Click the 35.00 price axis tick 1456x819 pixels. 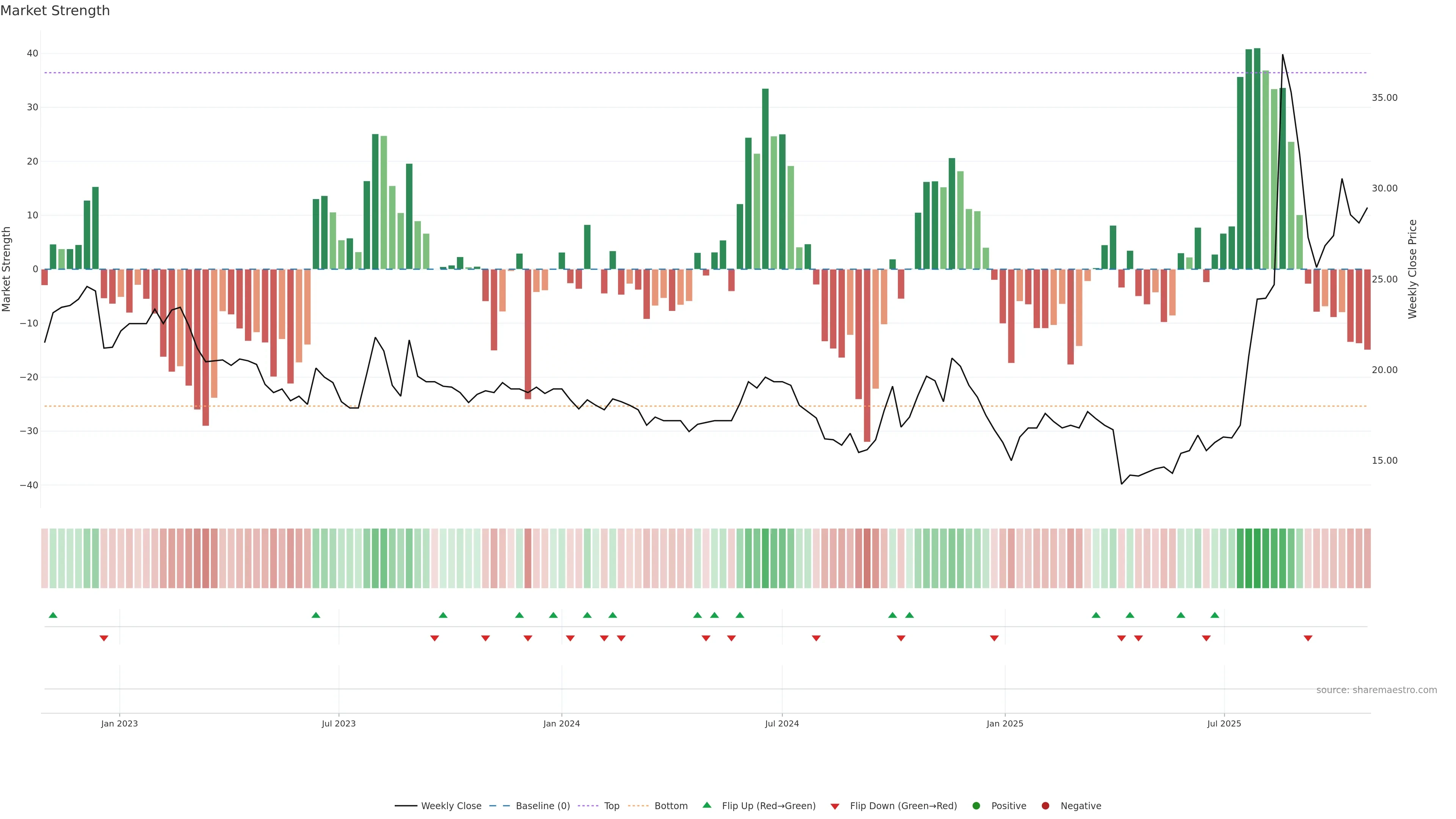[1384, 98]
